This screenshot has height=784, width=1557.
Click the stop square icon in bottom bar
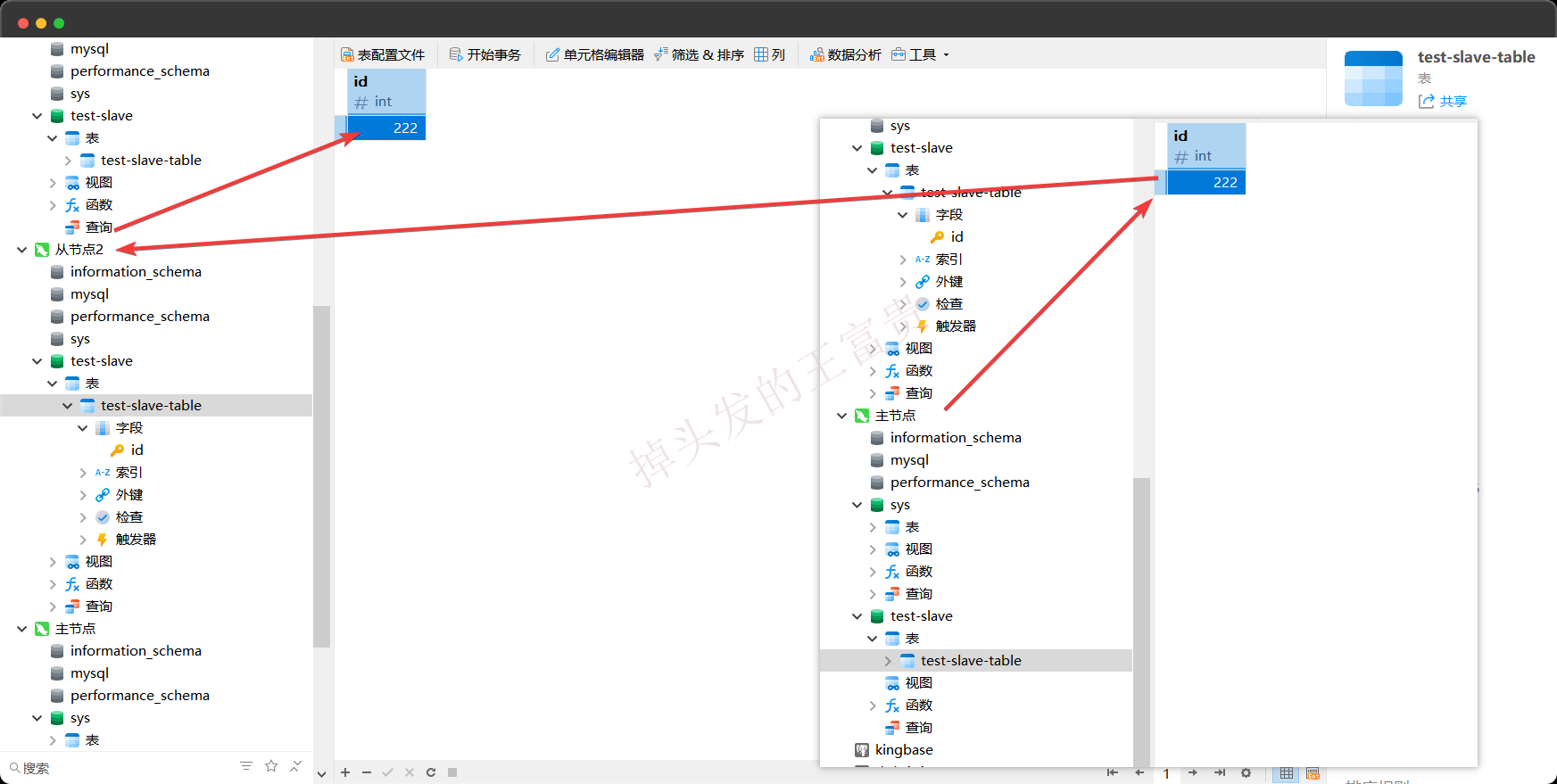[452, 772]
